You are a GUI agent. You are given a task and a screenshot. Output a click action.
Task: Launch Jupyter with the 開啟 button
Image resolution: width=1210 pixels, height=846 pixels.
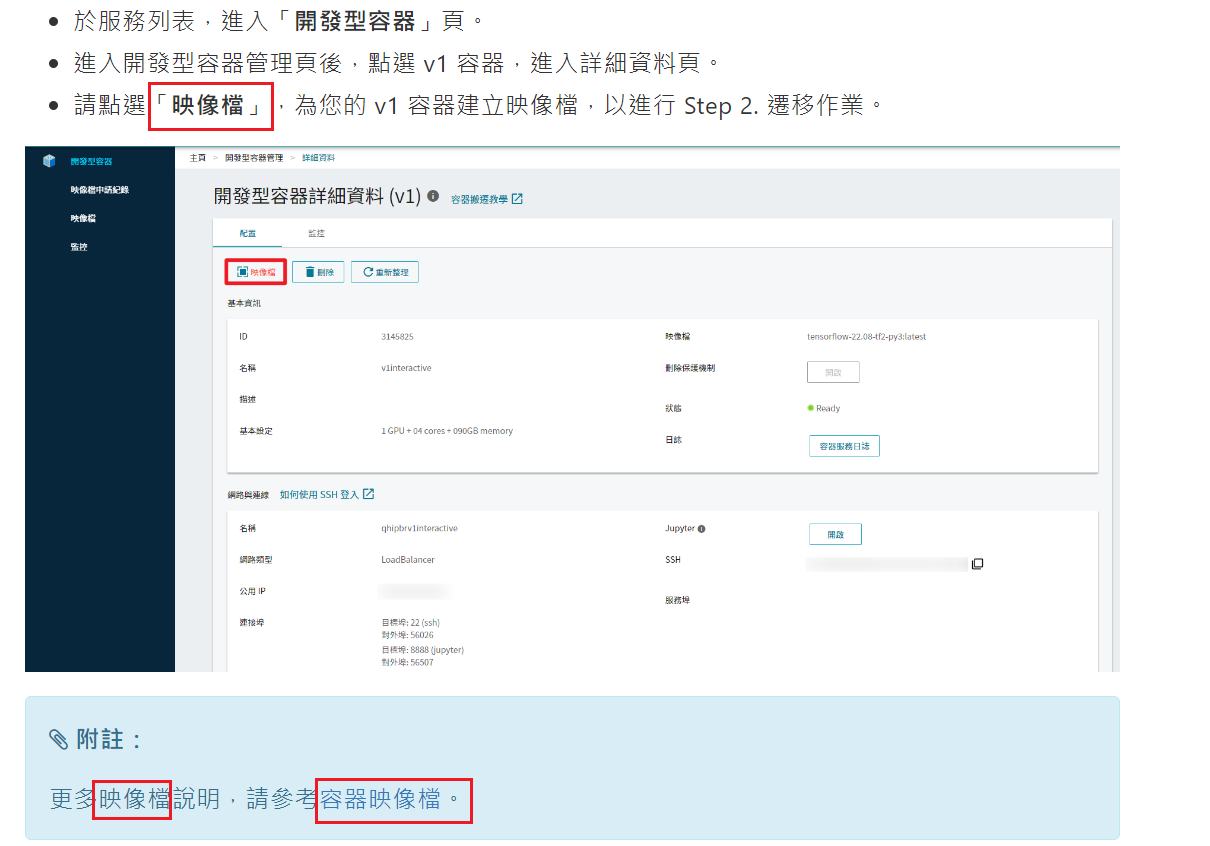click(835, 534)
